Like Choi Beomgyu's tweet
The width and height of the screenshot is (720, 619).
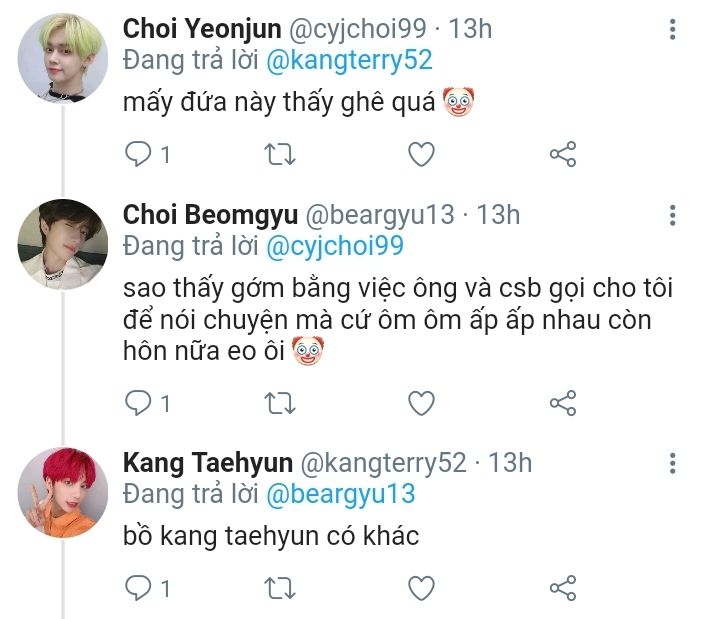tap(422, 403)
